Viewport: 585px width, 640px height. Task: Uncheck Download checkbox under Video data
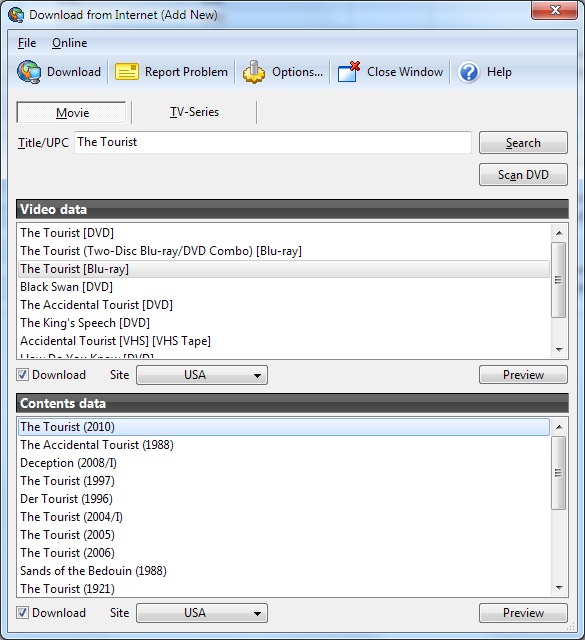click(22, 375)
